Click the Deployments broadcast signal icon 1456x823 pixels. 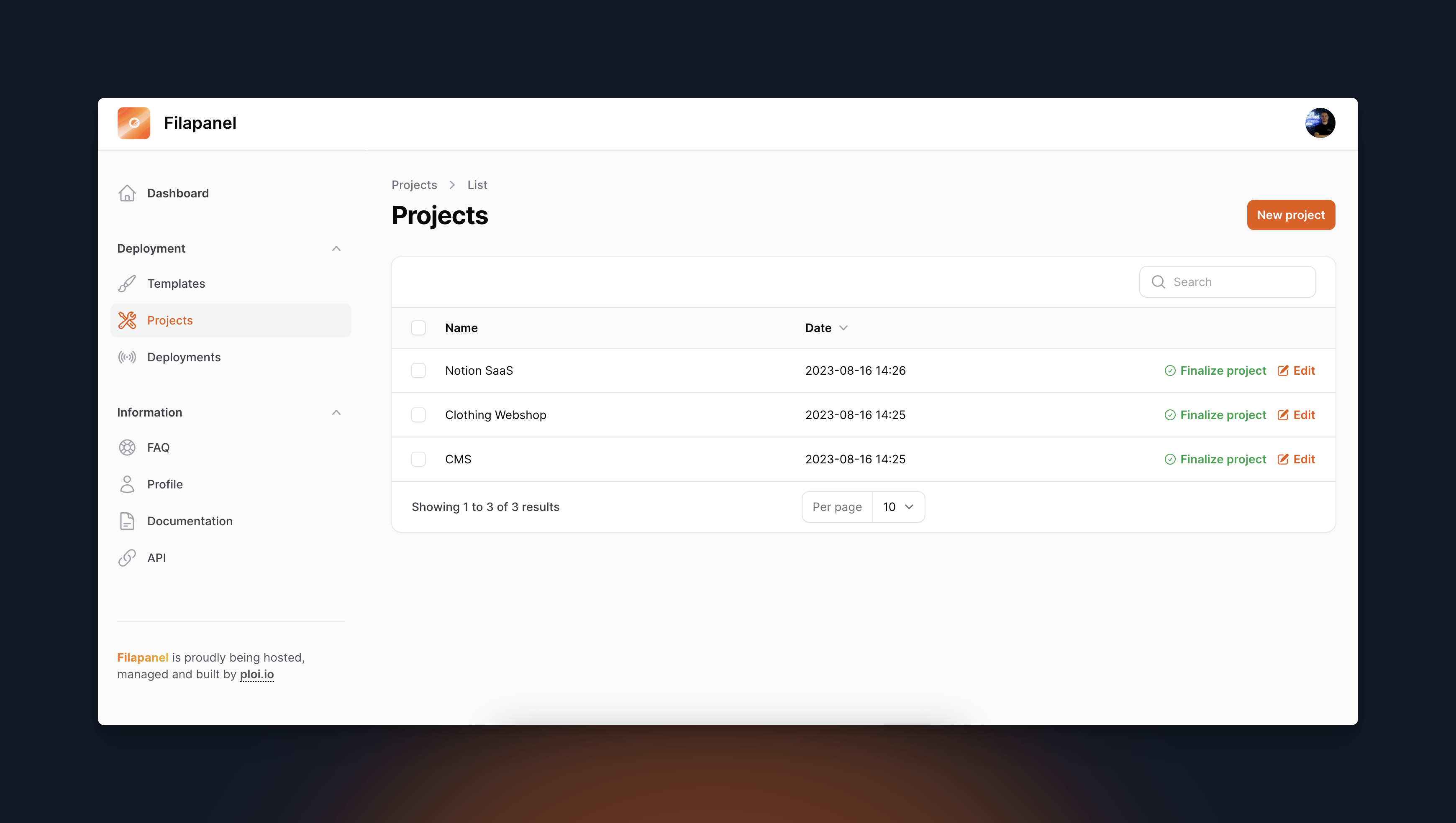point(127,357)
